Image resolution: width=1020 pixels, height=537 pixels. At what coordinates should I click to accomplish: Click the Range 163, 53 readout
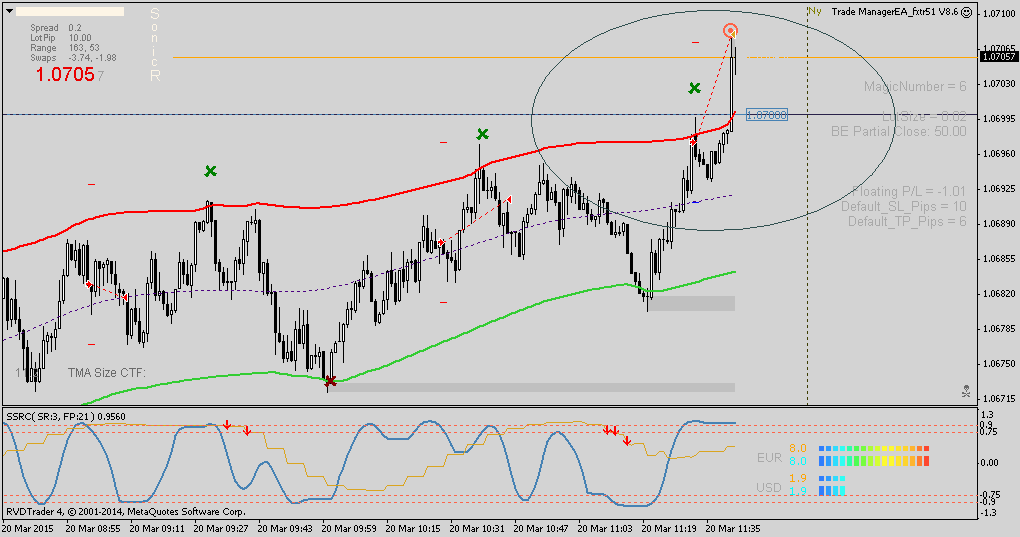pos(64,47)
